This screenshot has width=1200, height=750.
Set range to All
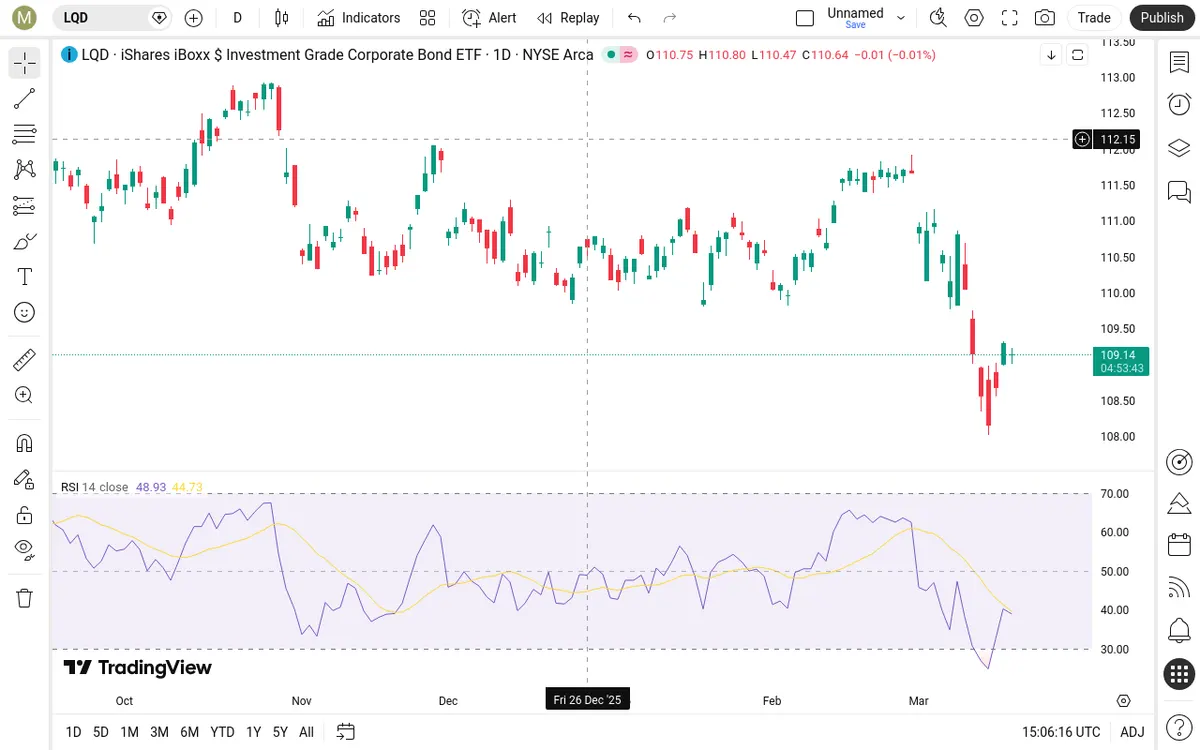click(x=306, y=732)
